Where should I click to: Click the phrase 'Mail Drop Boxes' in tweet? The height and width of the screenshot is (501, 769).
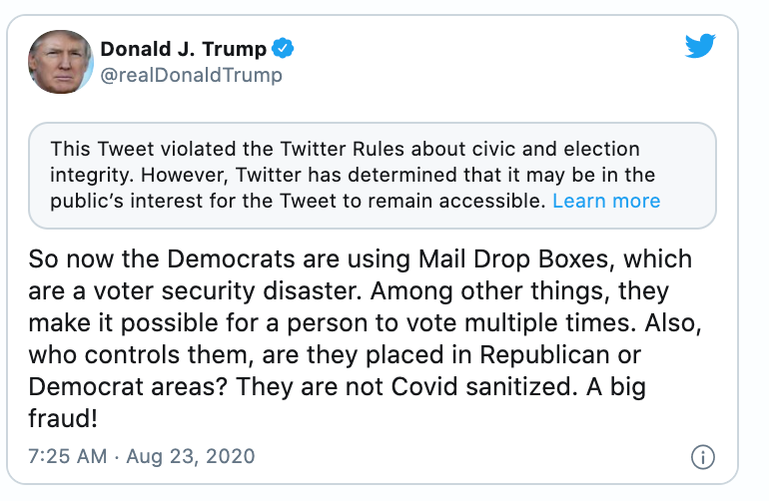coord(513,259)
